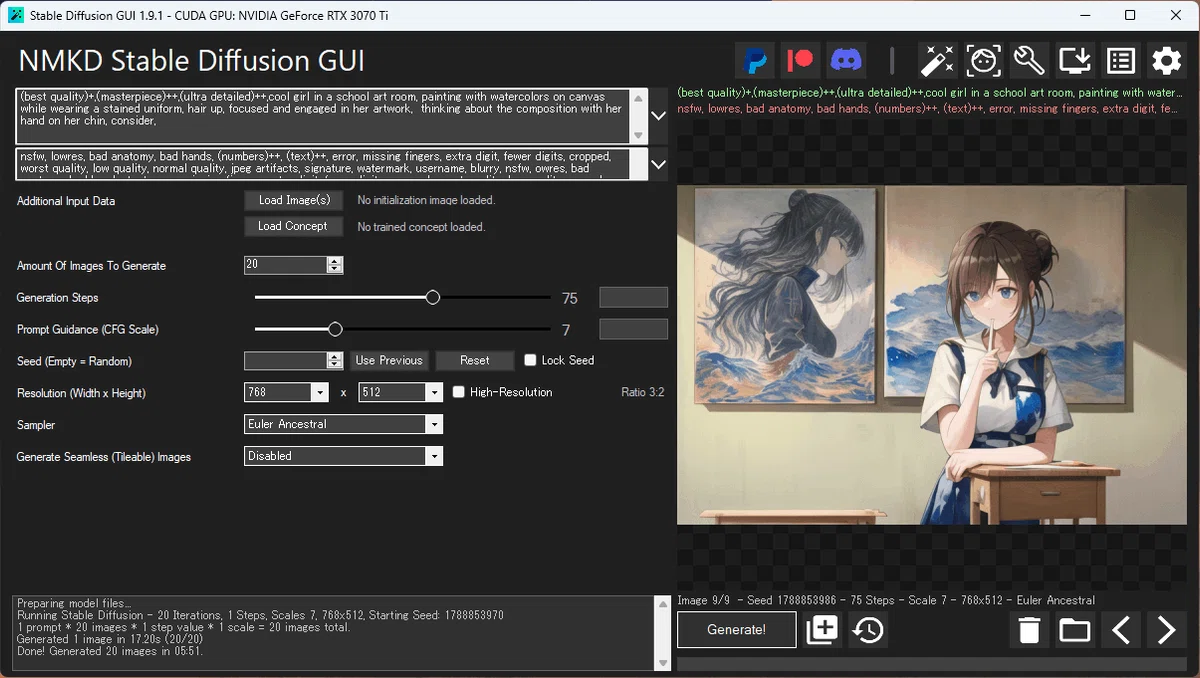This screenshot has width=1200, height=678.
Task: Click the Load Concept button
Action: click(293, 226)
